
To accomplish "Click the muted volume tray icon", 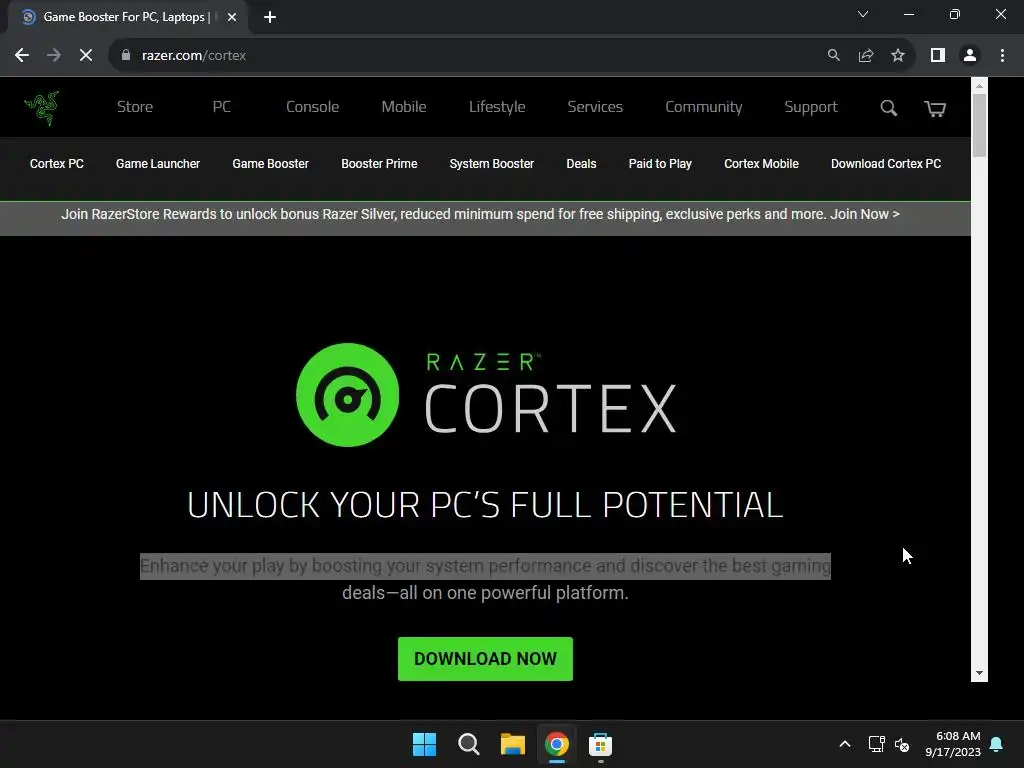I will (x=902, y=744).
